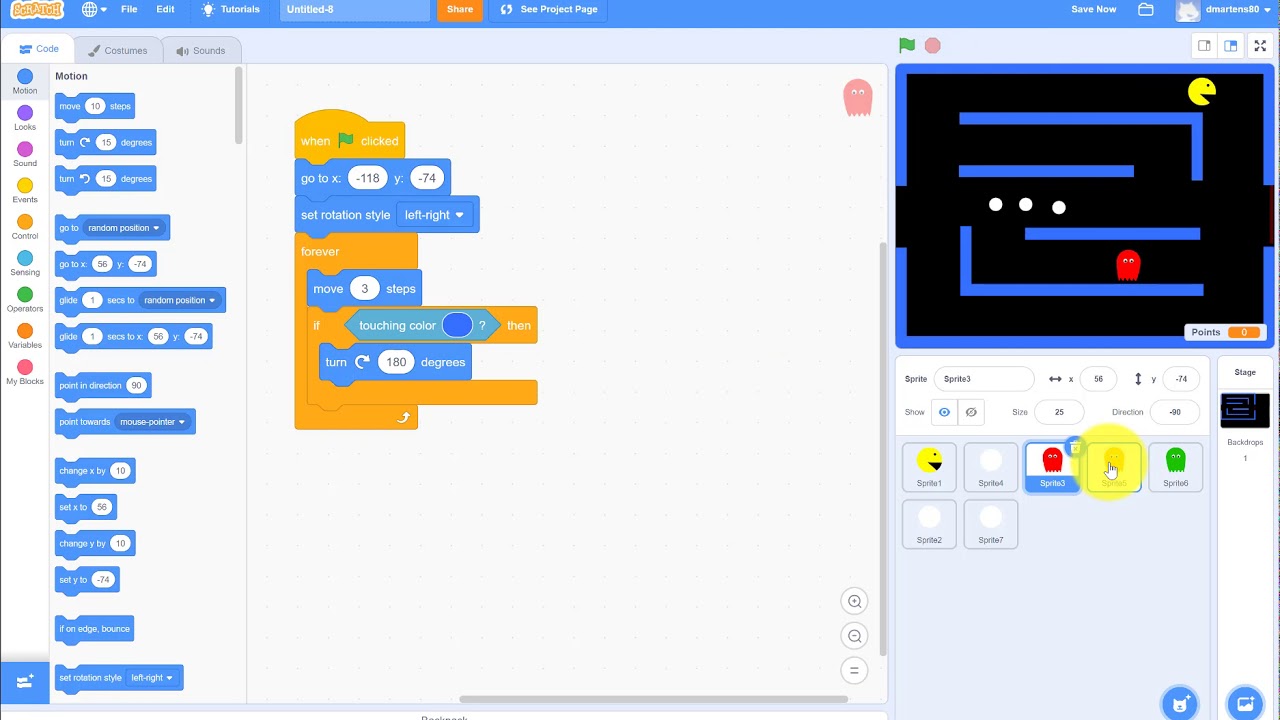Click the Share button
This screenshot has height=720, width=1280.
(x=460, y=9)
